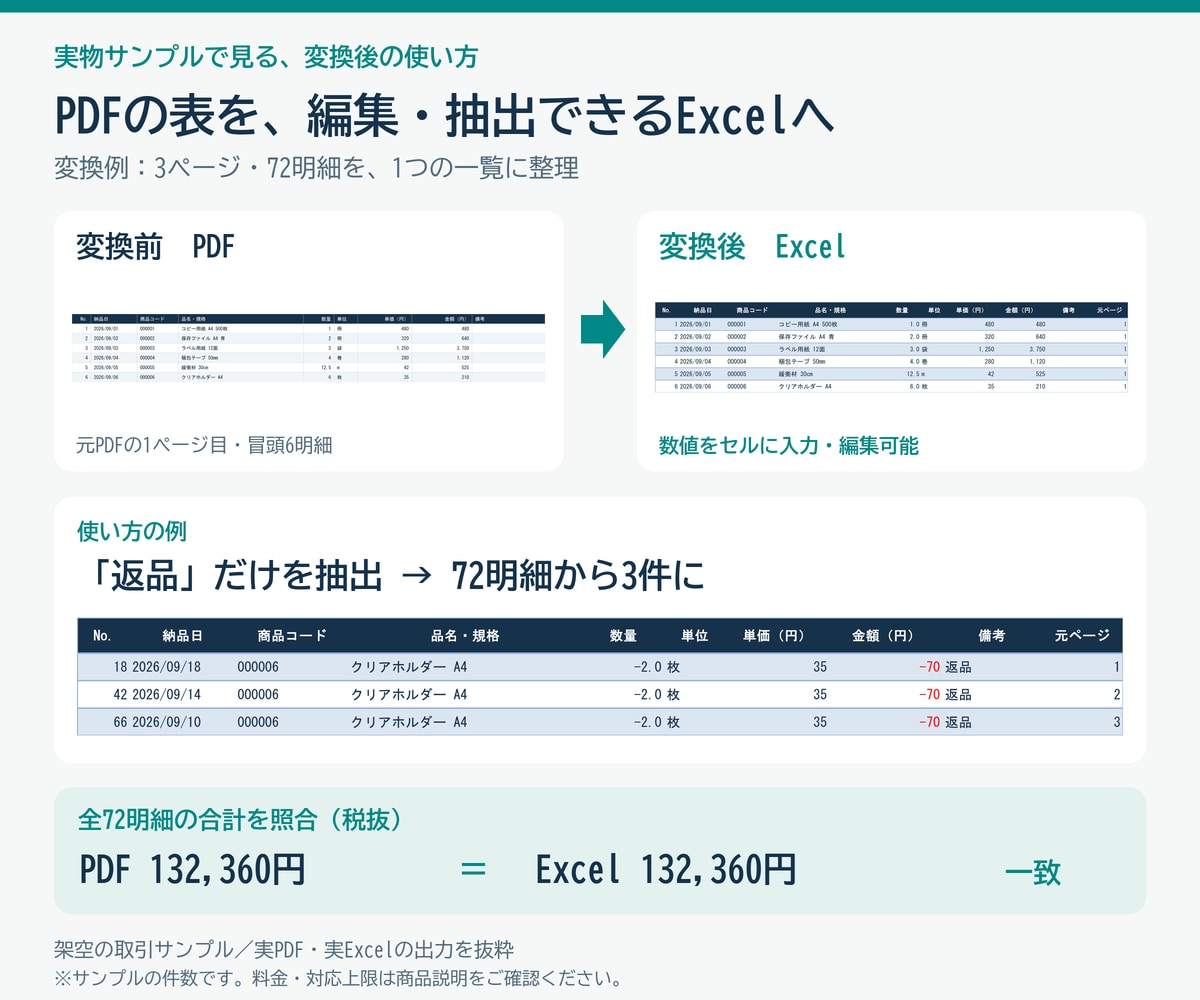Select quantity -2.0 枚 in row No. 42
The image size is (1200, 1000).
click(x=656, y=694)
